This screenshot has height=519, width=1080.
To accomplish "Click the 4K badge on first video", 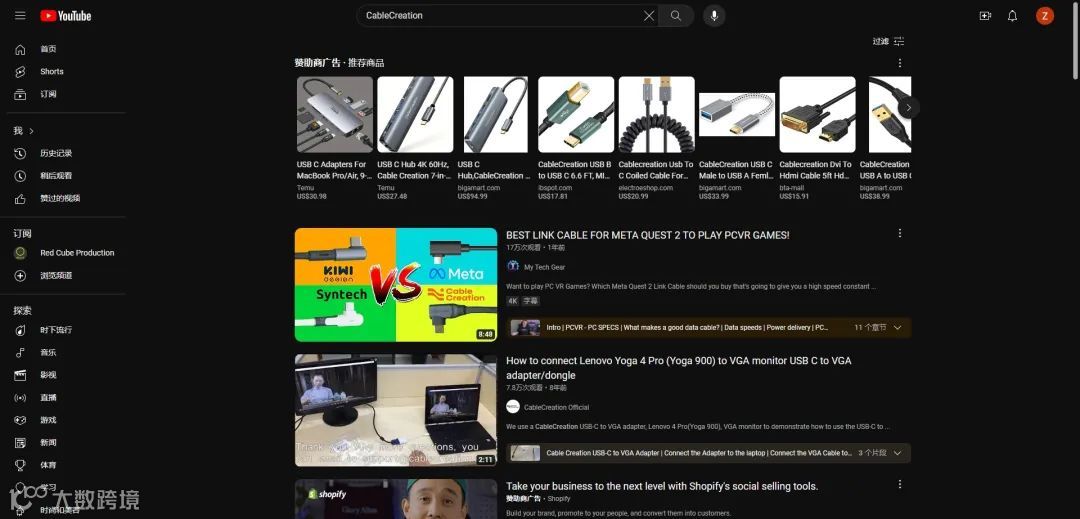I will click(512, 301).
